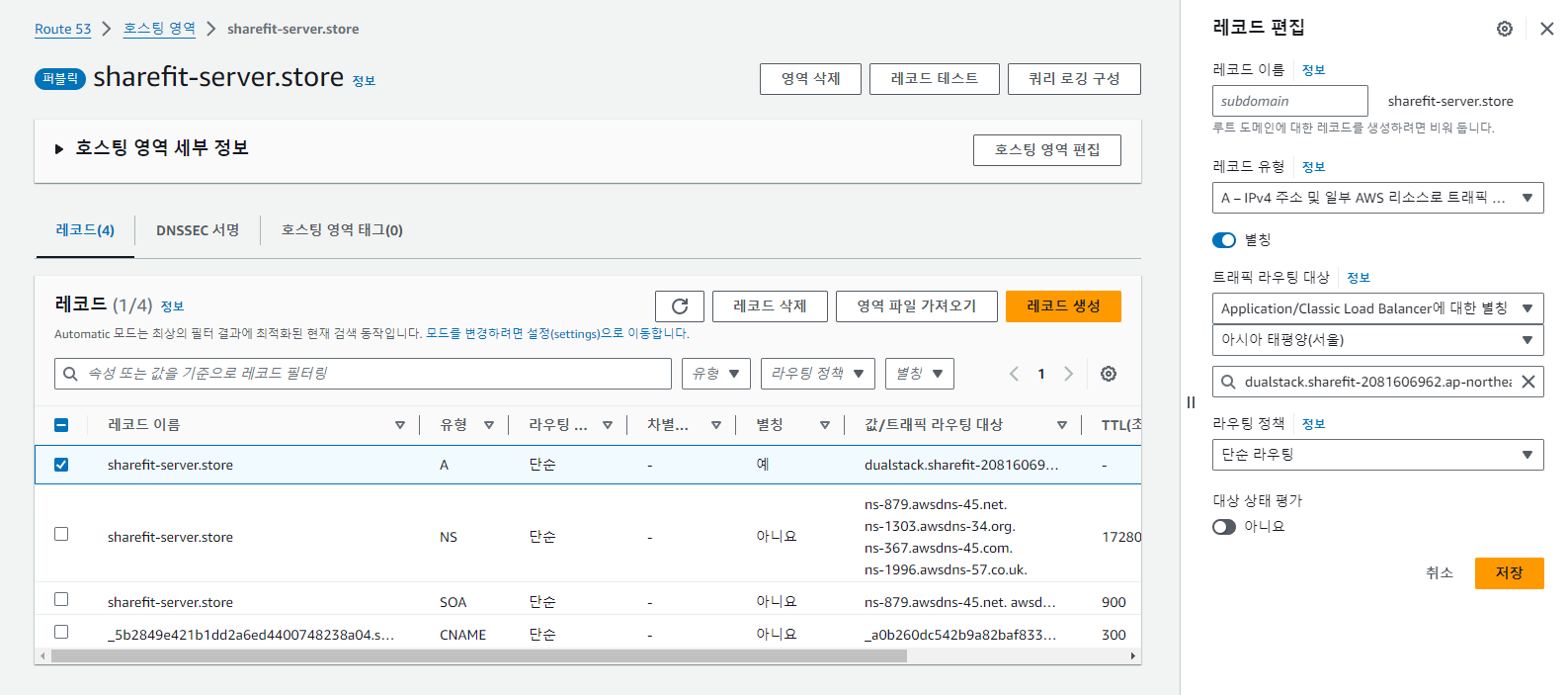Turn off the alias toggle switch
Image resolution: width=1568 pixels, height=695 pixels.
pos(1224,240)
